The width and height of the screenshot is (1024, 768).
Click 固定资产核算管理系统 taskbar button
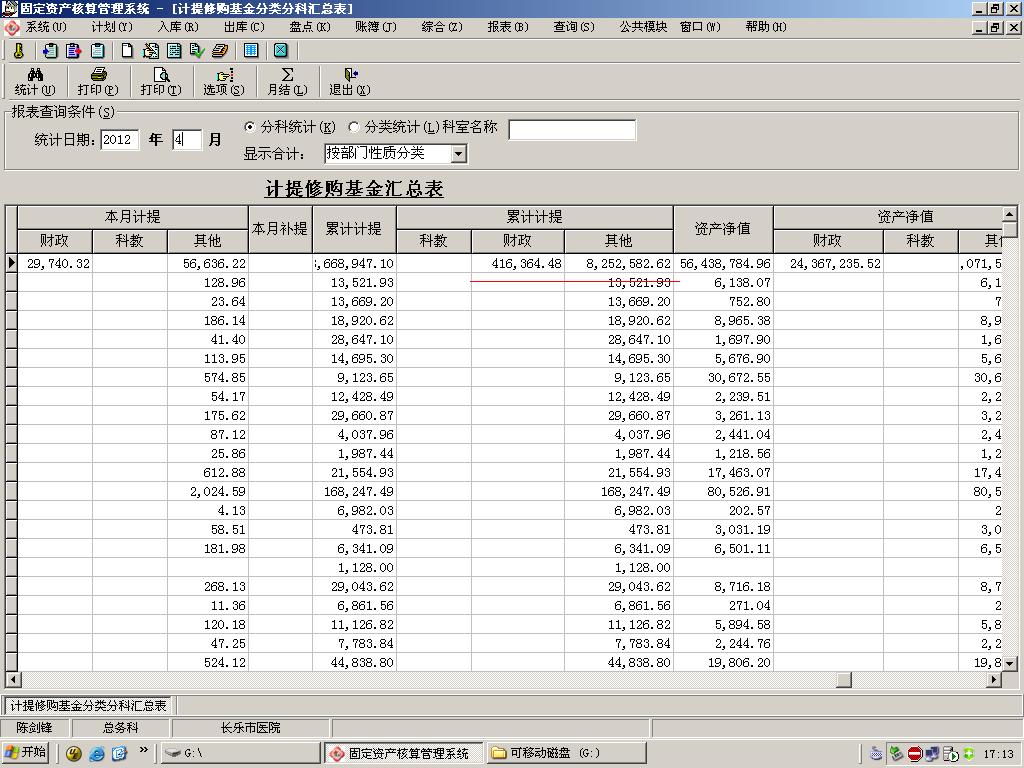(404, 753)
